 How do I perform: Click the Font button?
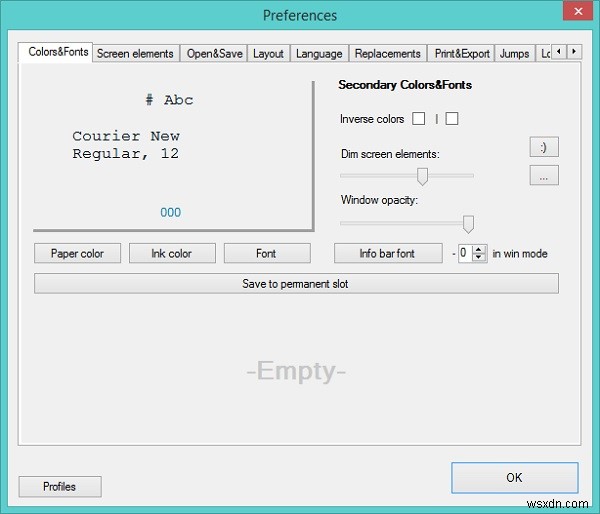pyautogui.click(x=267, y=253)
